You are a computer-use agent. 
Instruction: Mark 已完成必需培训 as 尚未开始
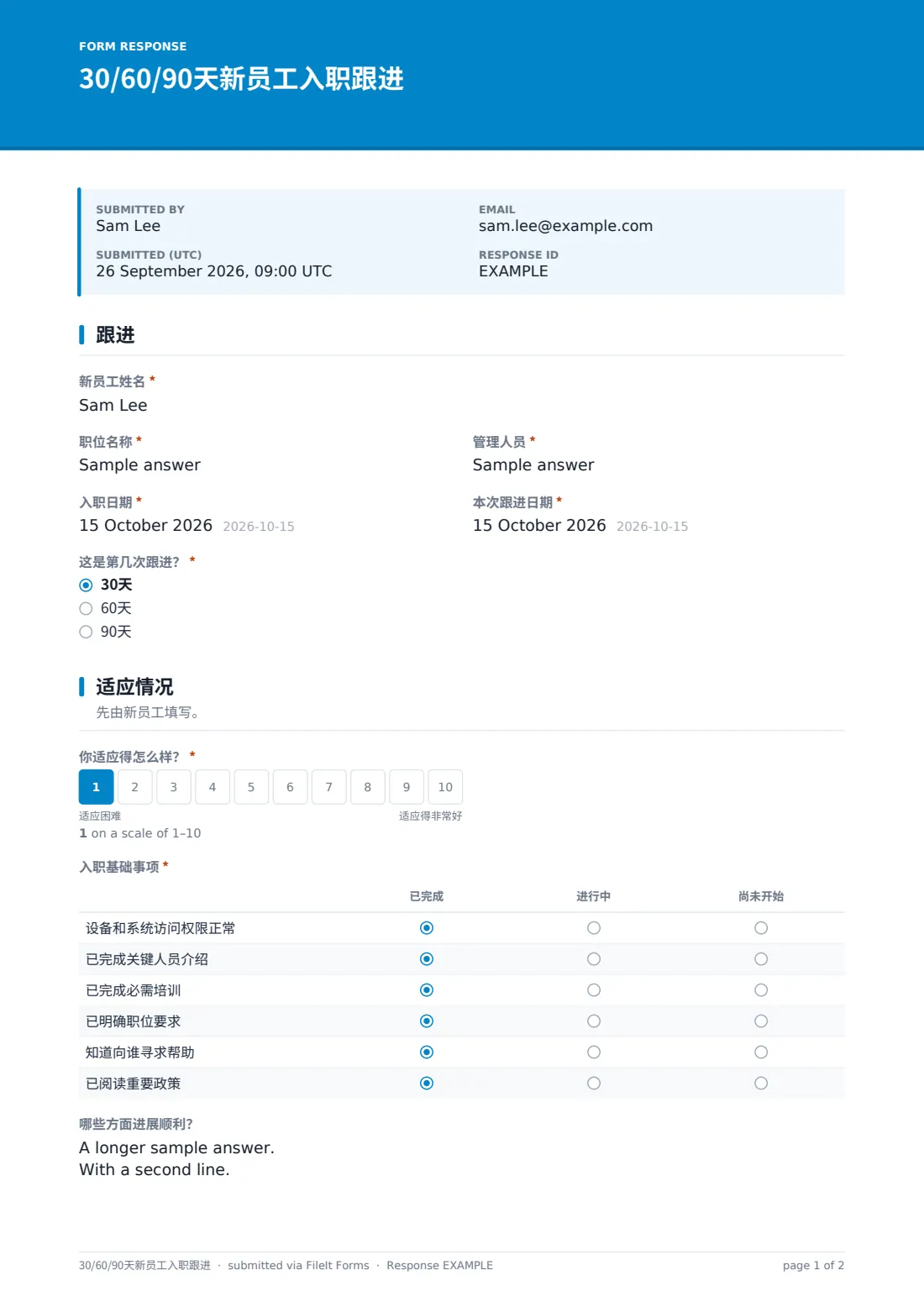tap(761, 990)
